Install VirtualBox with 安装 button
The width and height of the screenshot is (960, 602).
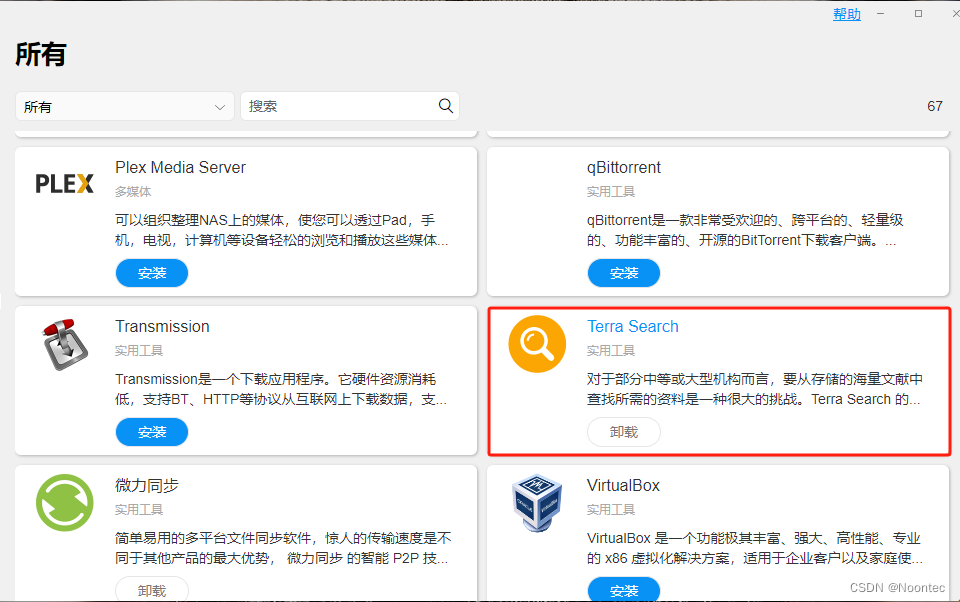624,590
